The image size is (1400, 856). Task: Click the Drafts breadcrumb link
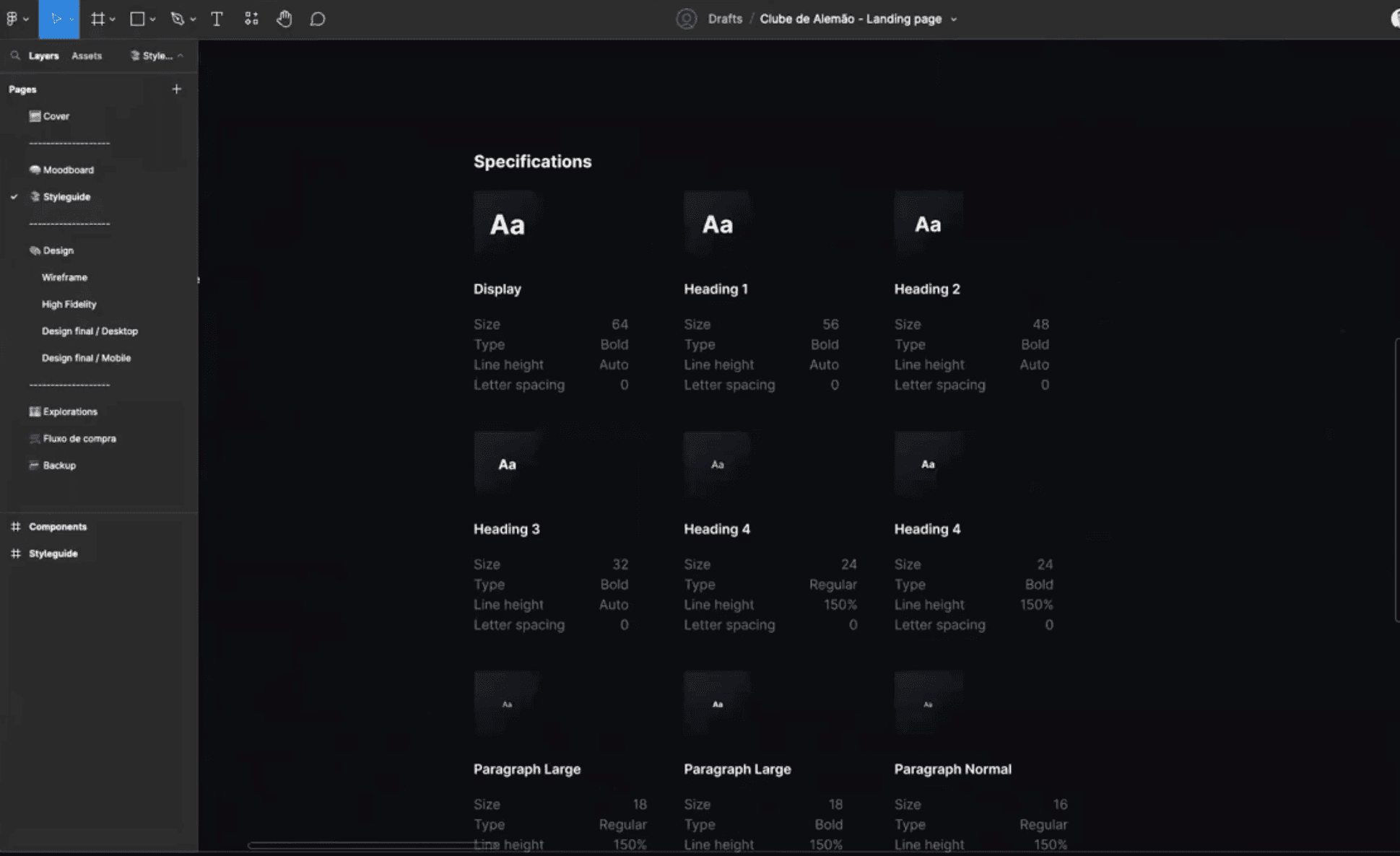point(725,19)
